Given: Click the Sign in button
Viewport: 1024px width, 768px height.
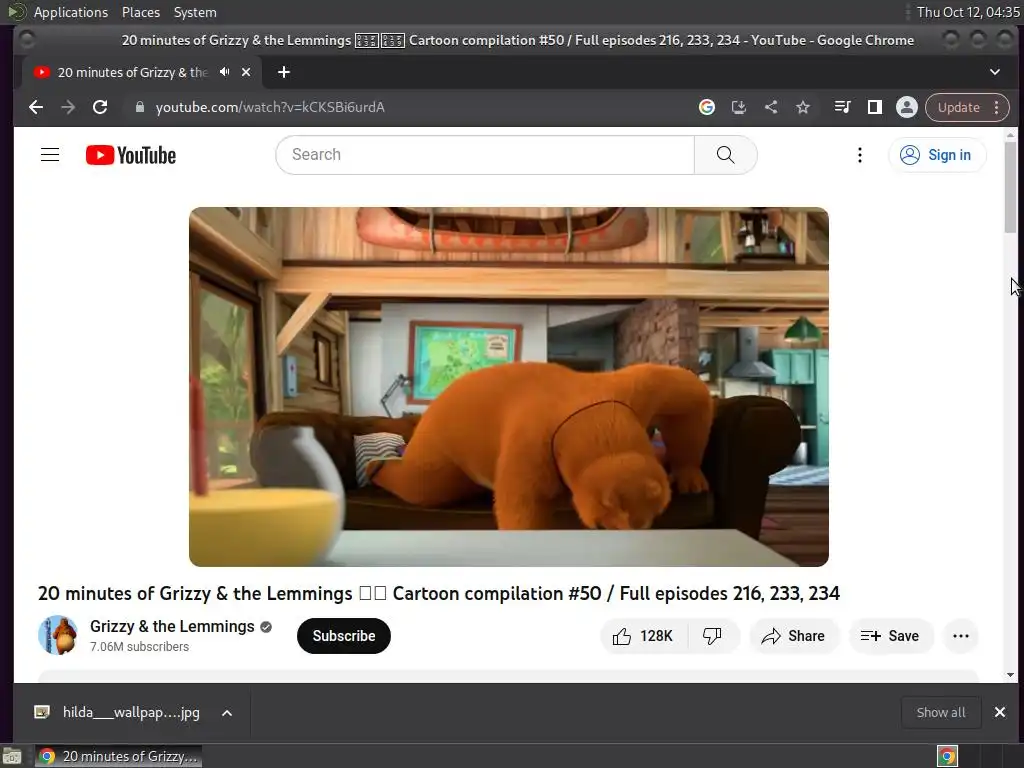Looking at the screenshot, I should (x=936, y=155).
